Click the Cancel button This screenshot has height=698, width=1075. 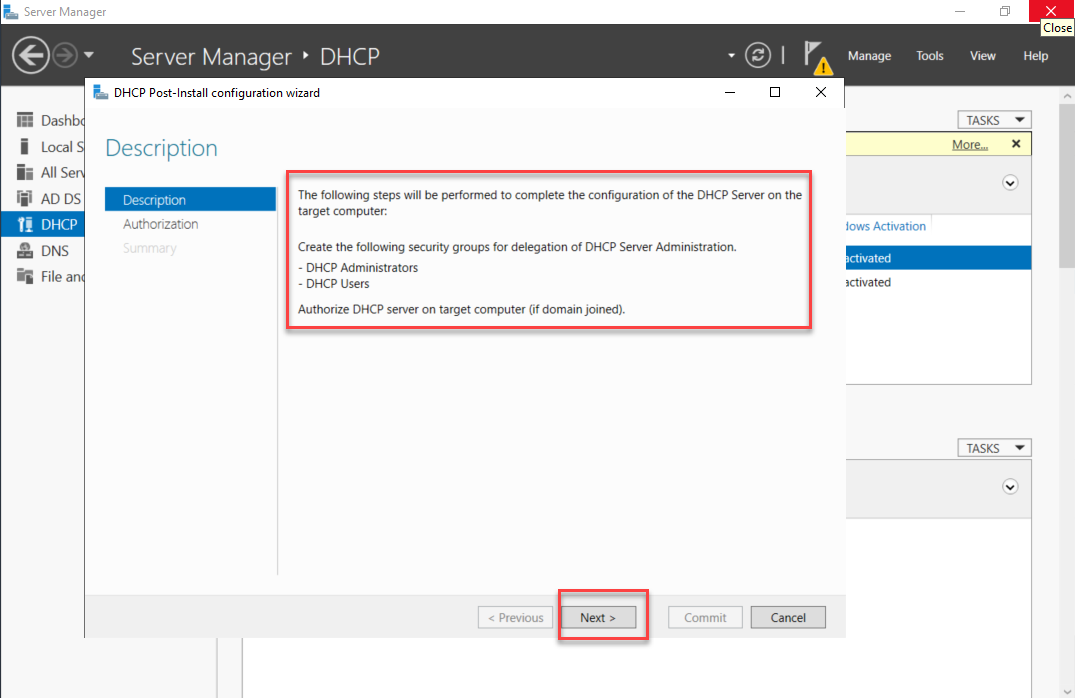(x=788, y=617)
